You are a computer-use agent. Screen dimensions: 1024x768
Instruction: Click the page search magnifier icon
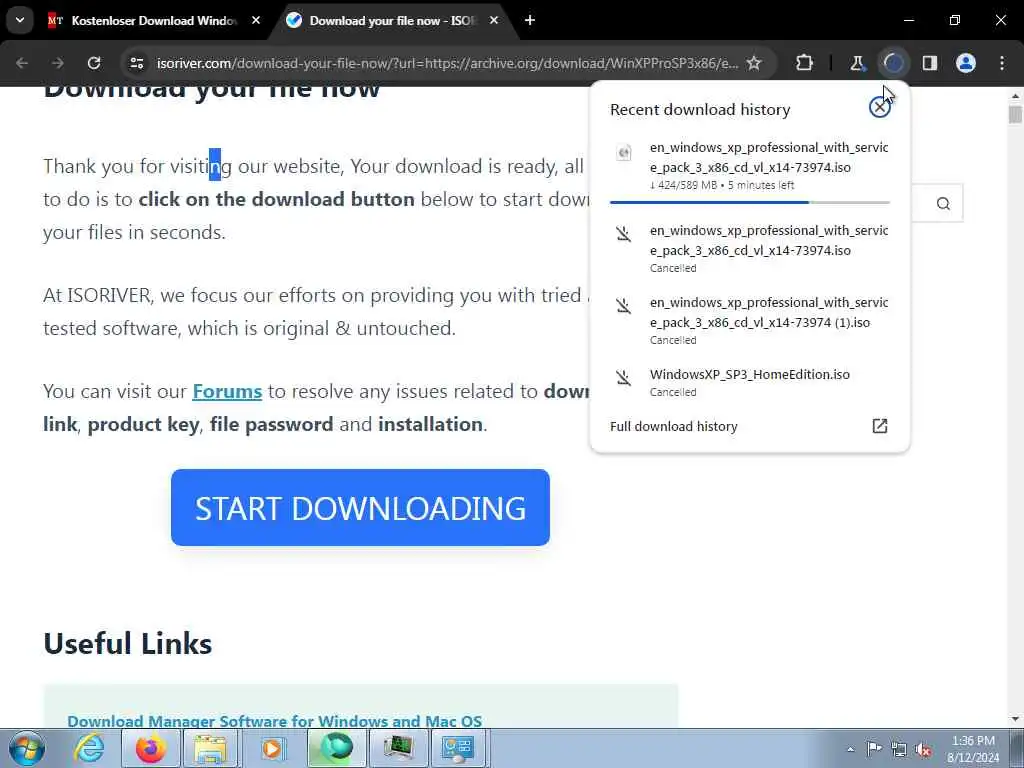coord(943,204)
